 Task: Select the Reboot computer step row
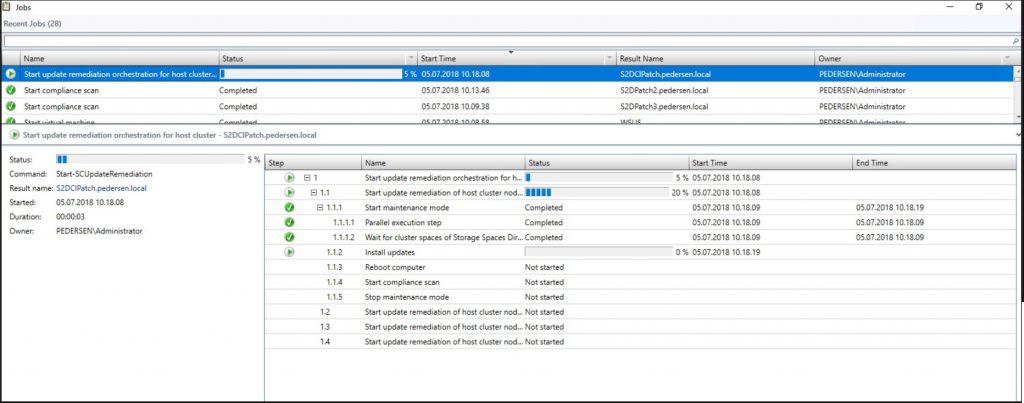(x=395, y=268)
